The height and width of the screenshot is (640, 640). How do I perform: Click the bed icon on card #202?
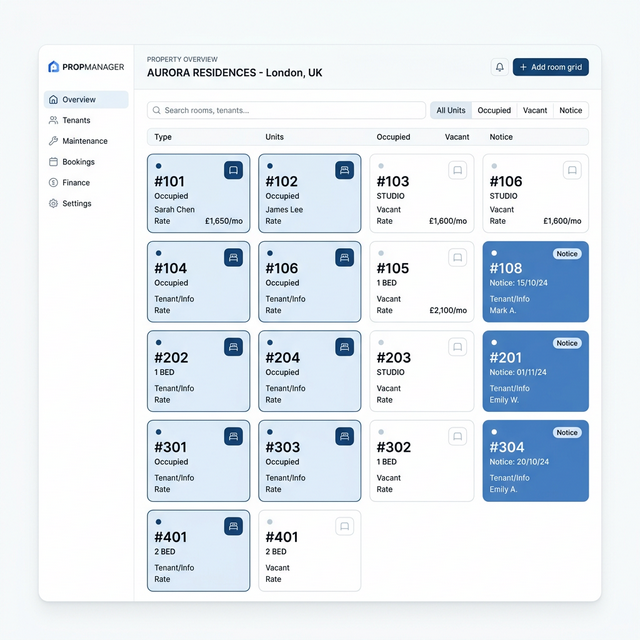tap(233, 347)
